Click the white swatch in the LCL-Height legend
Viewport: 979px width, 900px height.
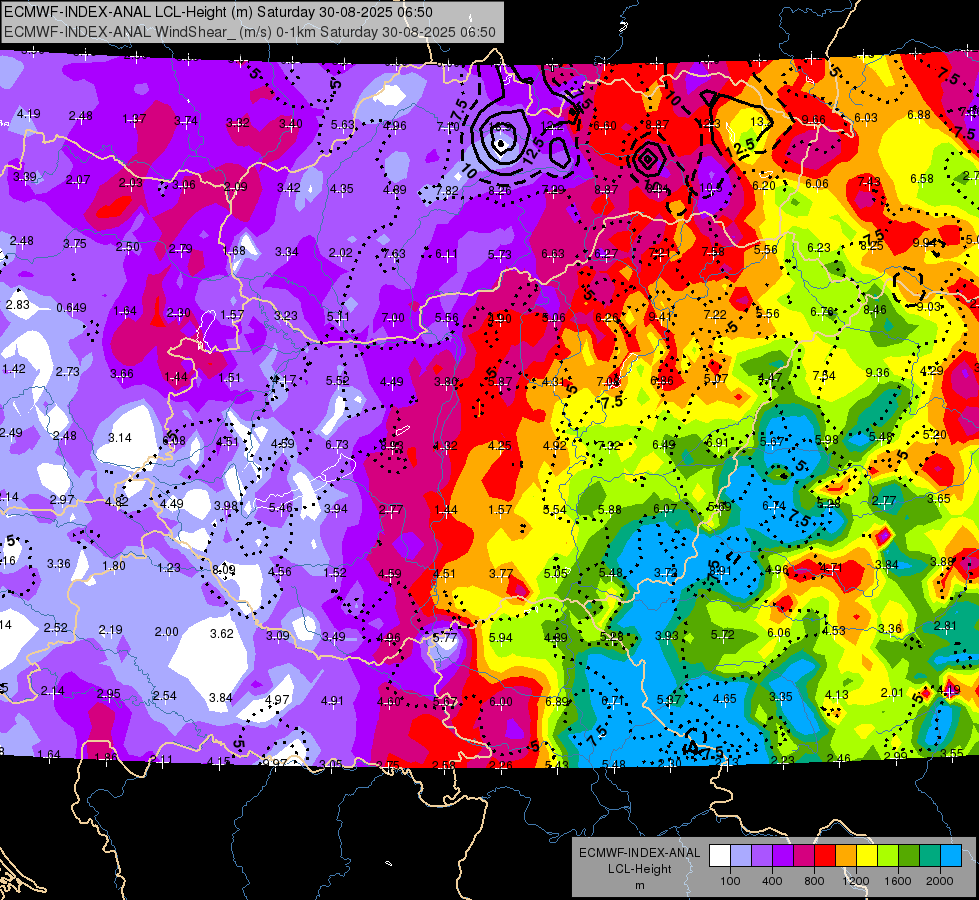(720, 856)
